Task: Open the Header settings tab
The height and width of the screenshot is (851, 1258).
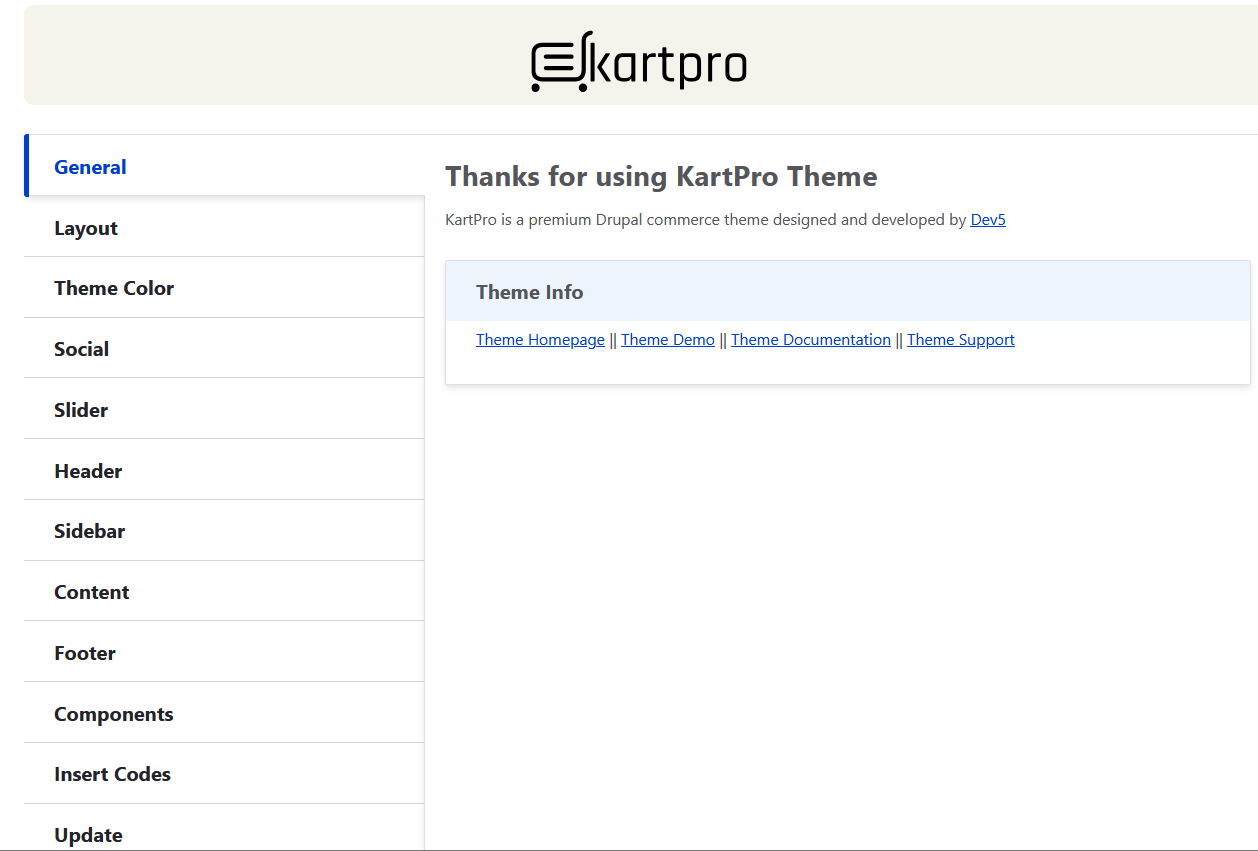Action: coord(88,471)
